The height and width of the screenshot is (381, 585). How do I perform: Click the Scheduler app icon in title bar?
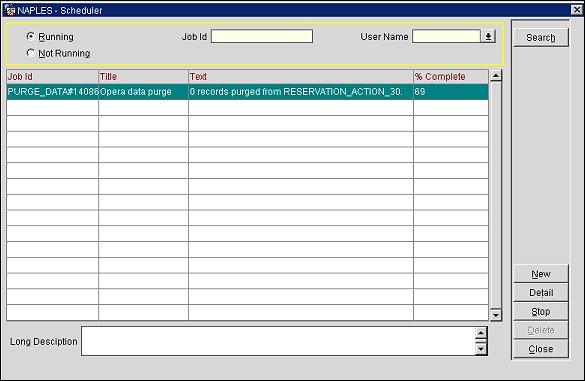pos(9,10)
